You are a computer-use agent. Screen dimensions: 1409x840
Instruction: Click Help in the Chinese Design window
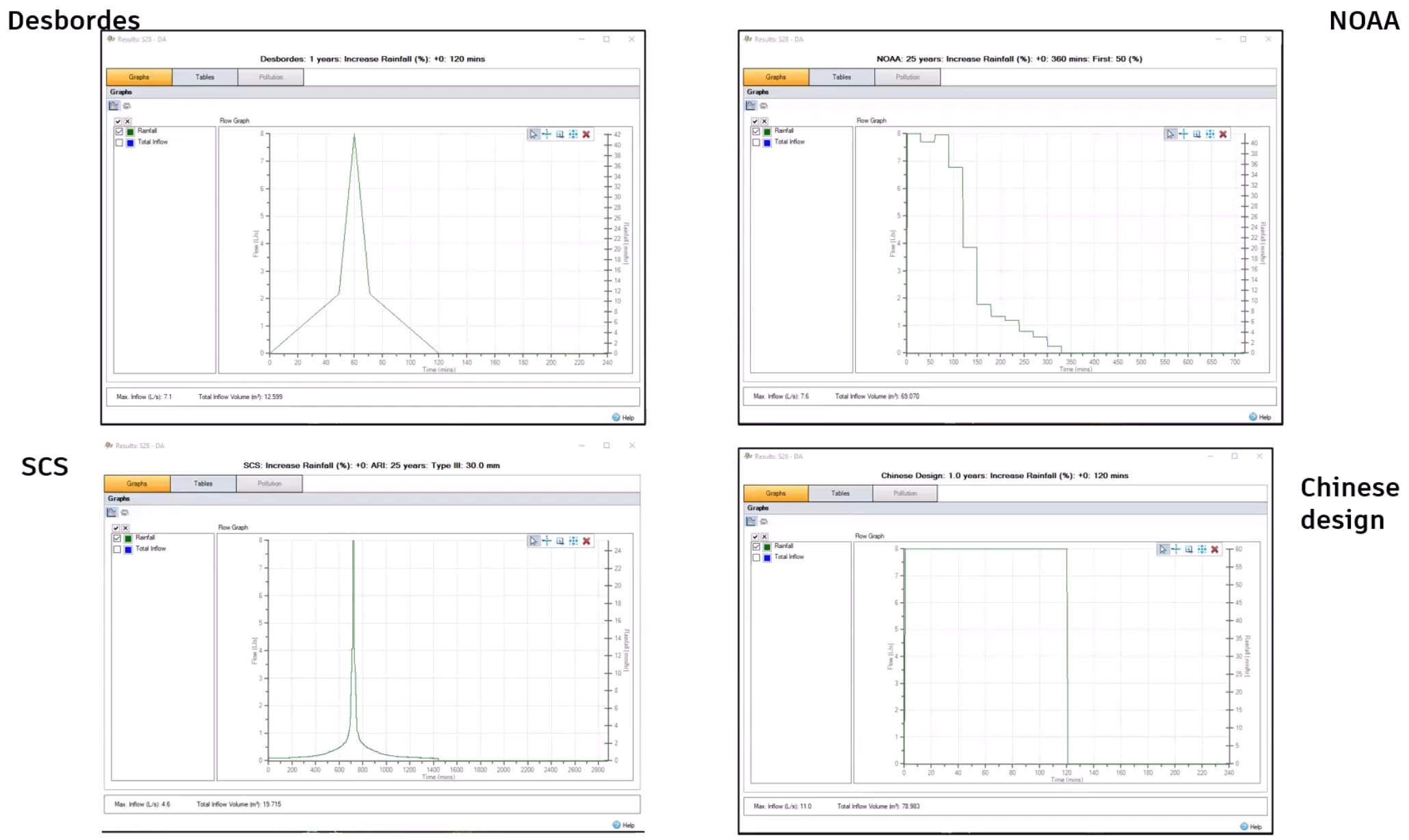(1251, 826)
